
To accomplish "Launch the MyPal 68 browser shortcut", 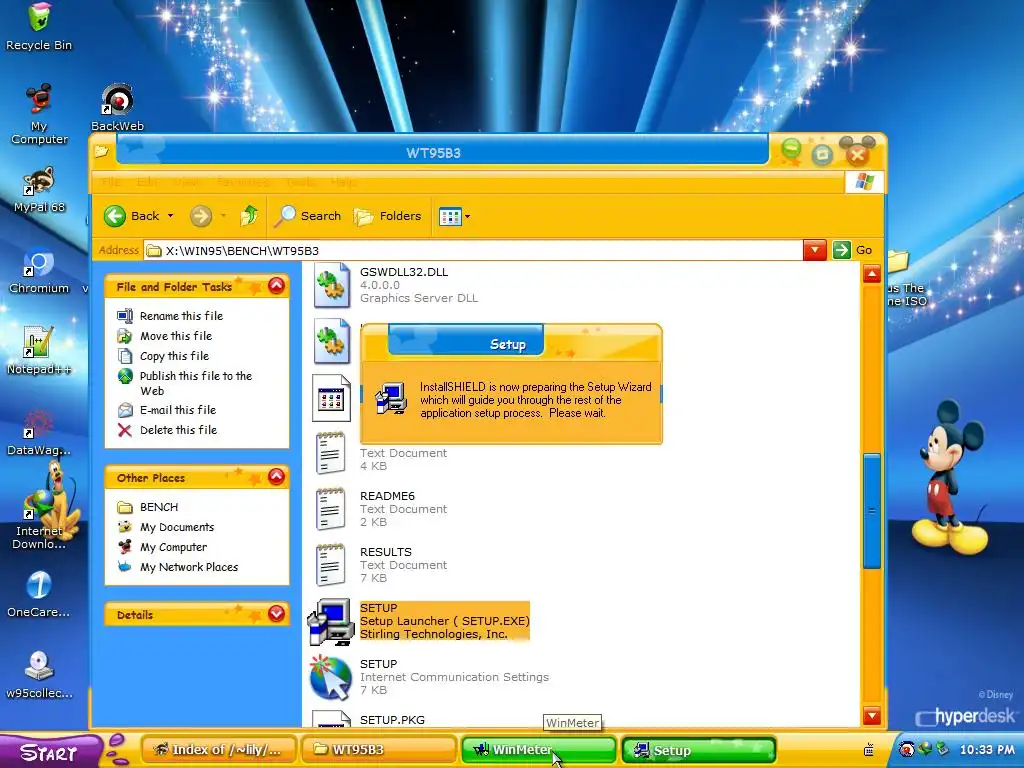I will (39, 189).
